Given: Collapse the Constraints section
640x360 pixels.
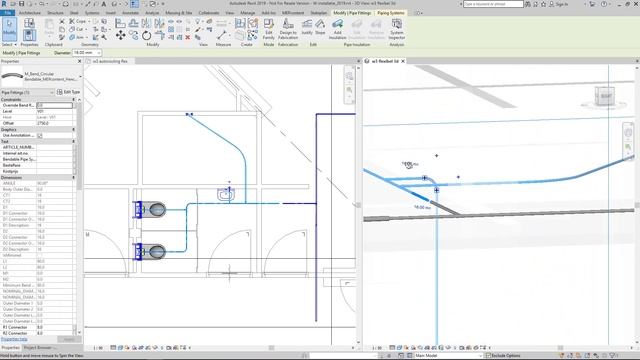Looking at the screenshot, I should (x=74, y=100).
